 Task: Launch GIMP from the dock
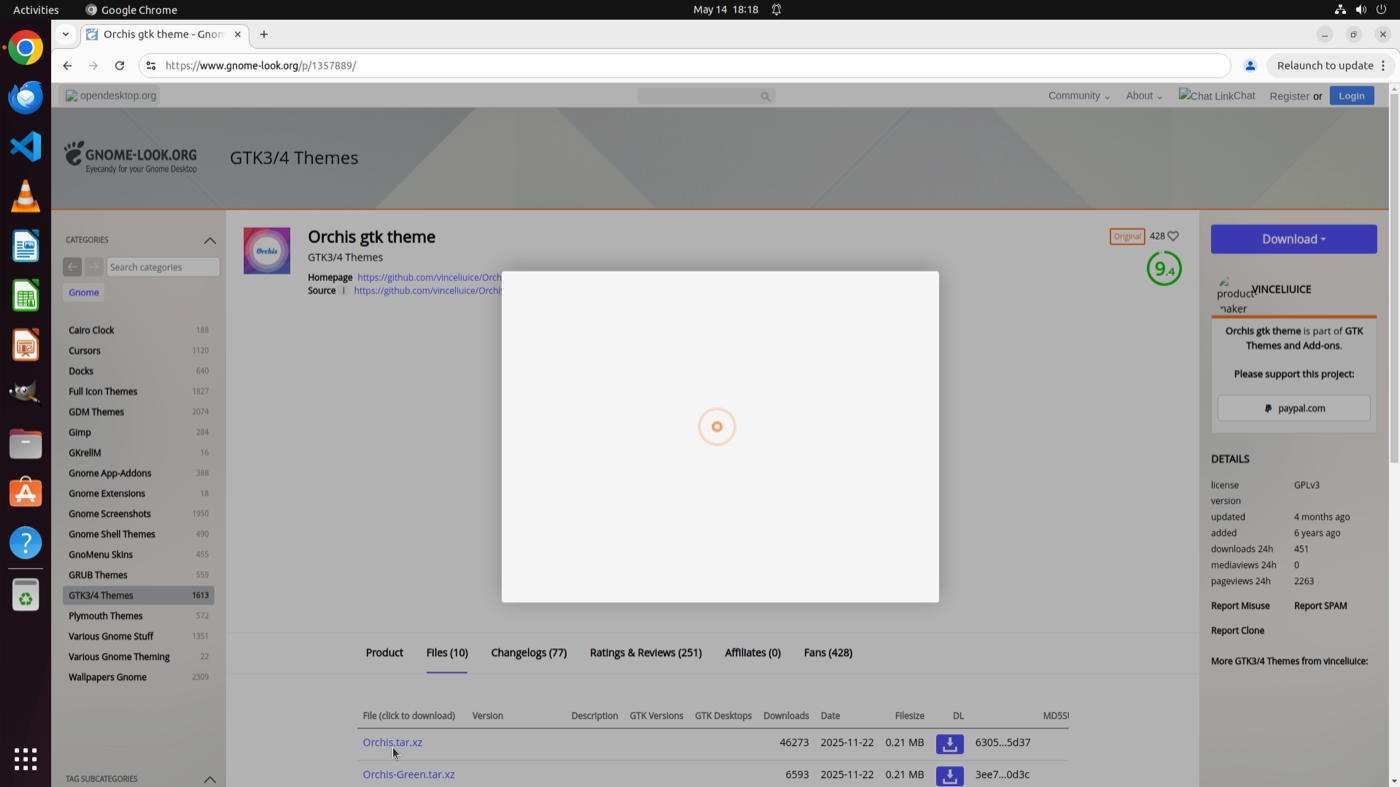(25, 394)
